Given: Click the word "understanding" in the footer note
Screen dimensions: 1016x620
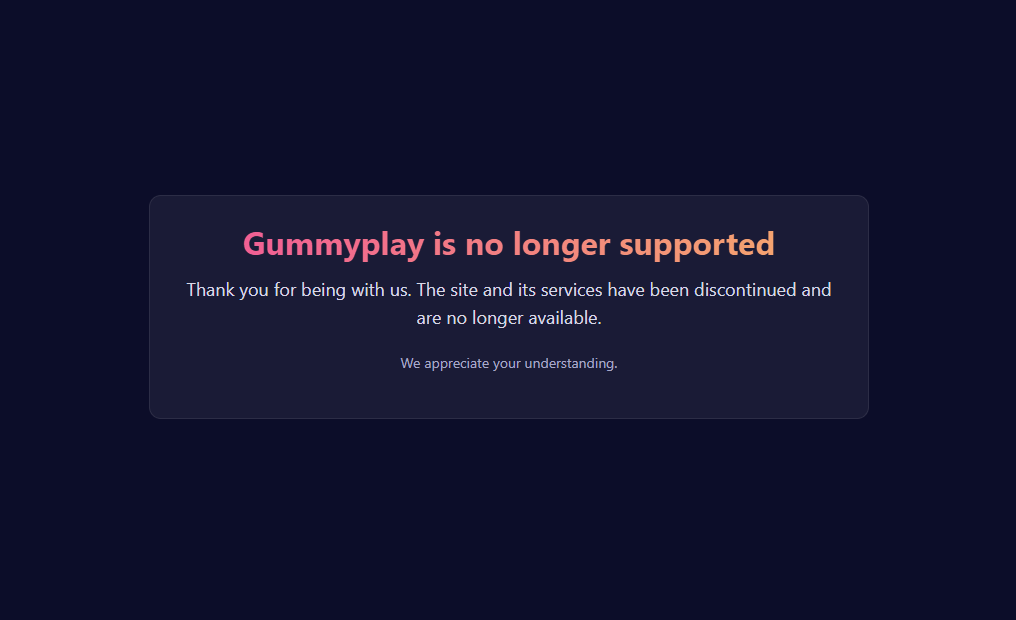Looking at the screenshot, I should click(570, 363).
